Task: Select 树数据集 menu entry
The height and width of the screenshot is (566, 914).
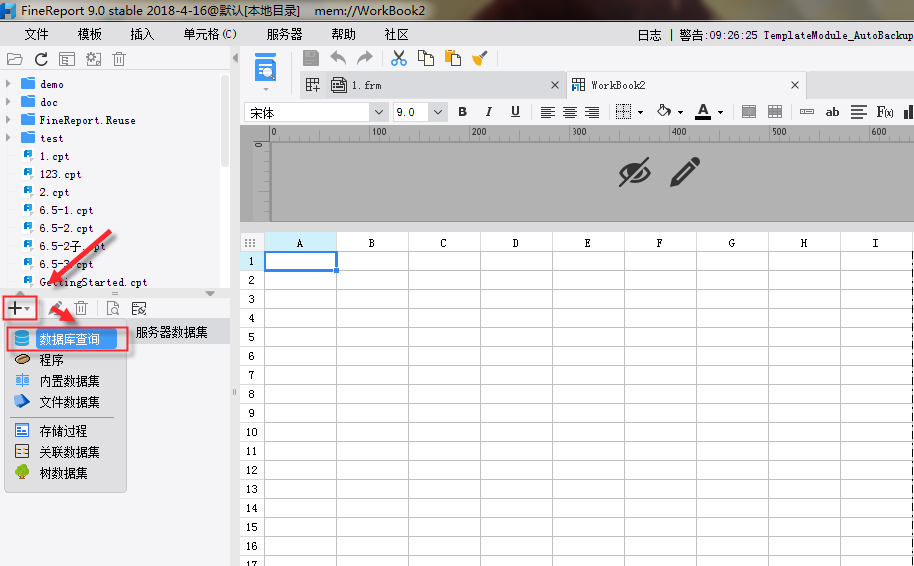Action: [66, 473]
